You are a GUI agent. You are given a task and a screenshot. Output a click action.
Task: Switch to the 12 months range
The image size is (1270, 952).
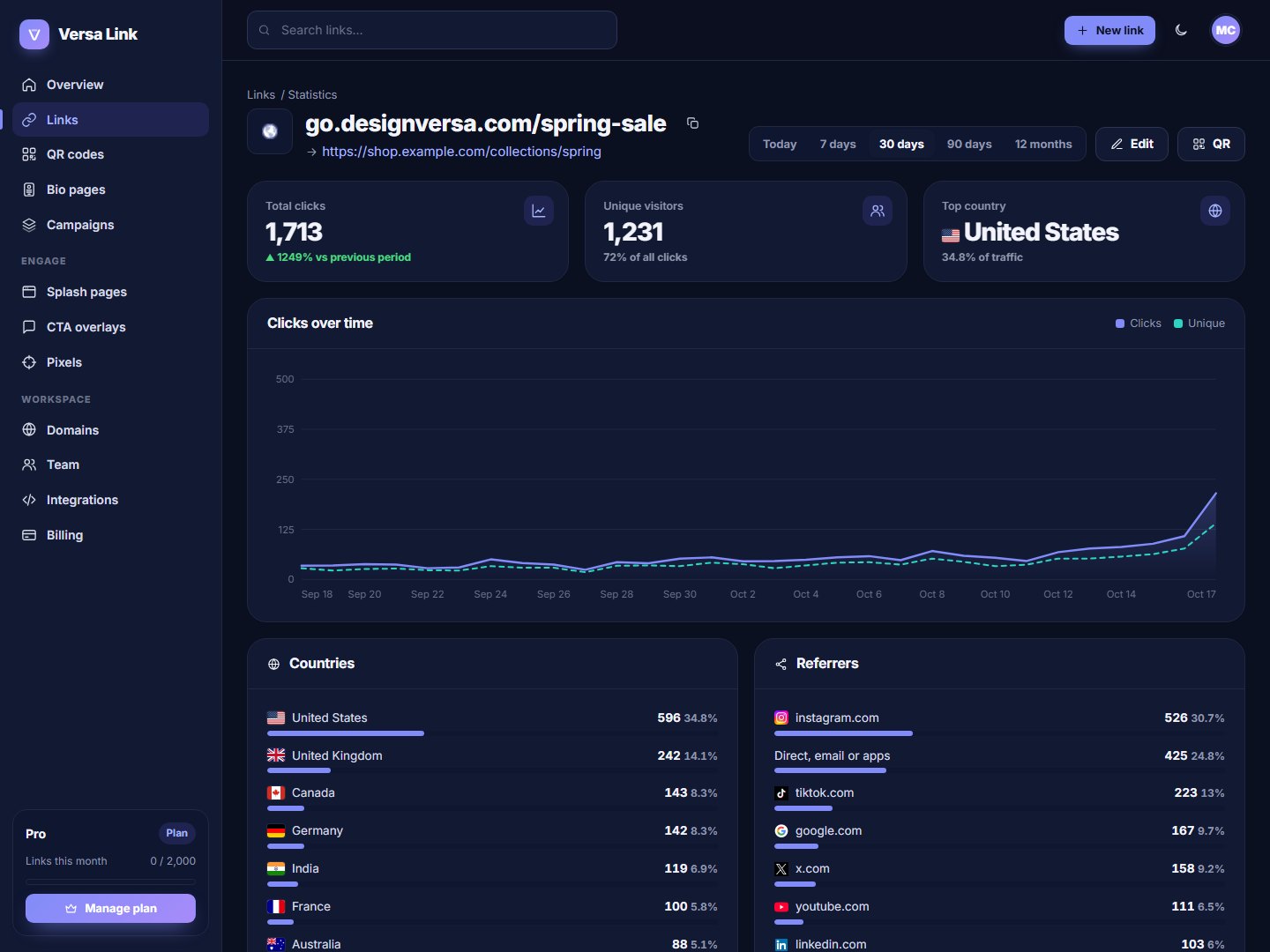tap(1043, 144)
